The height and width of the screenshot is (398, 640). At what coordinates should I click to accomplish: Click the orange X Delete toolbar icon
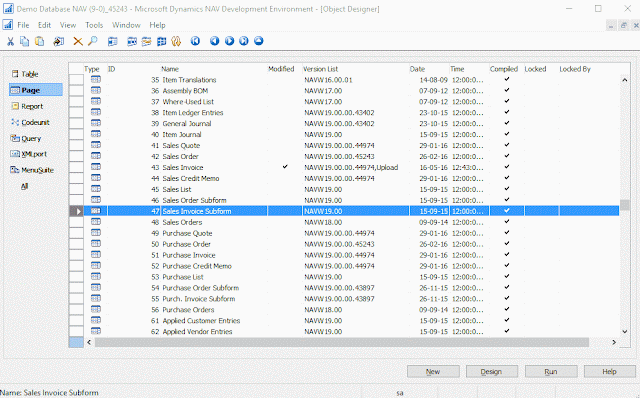78,41
